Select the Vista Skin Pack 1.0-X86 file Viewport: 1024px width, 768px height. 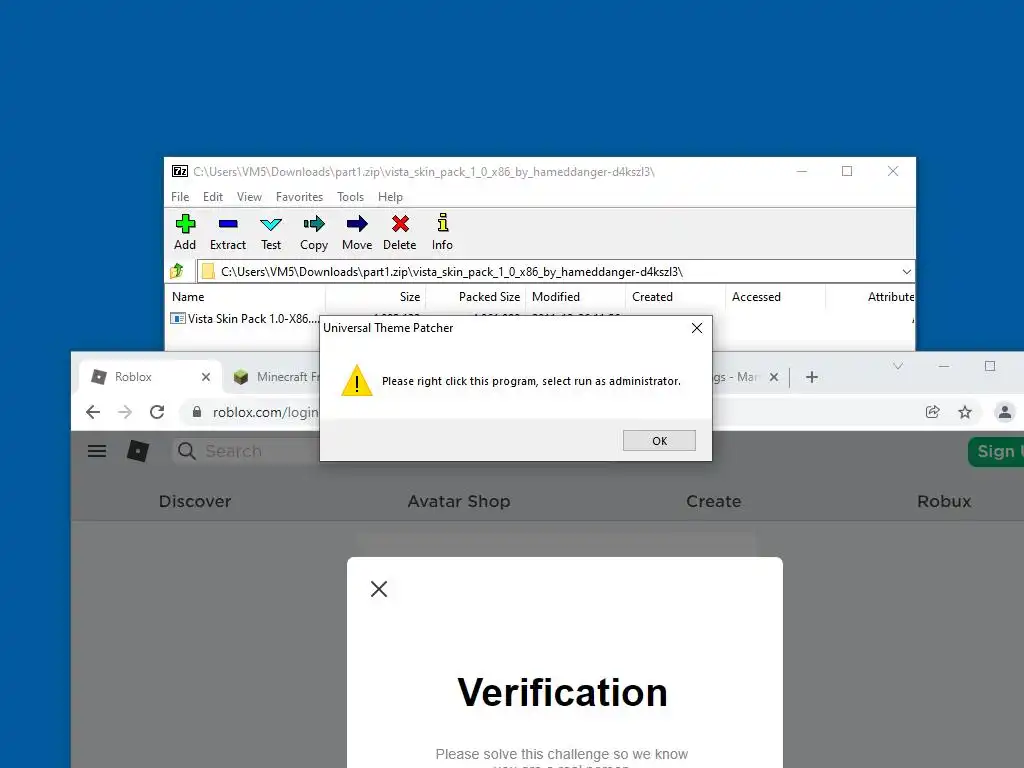tap(245, 319)
